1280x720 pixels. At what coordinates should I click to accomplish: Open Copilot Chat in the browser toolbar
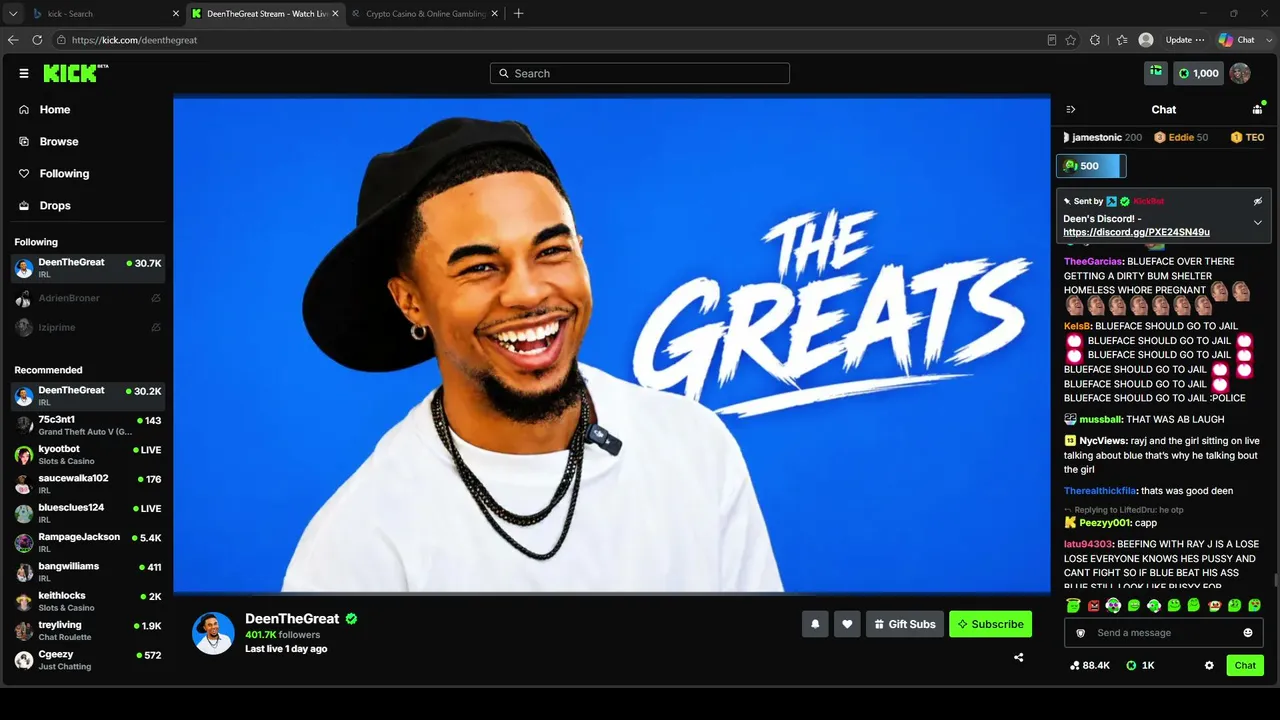pyautogui.click(x=1237, y=40)
